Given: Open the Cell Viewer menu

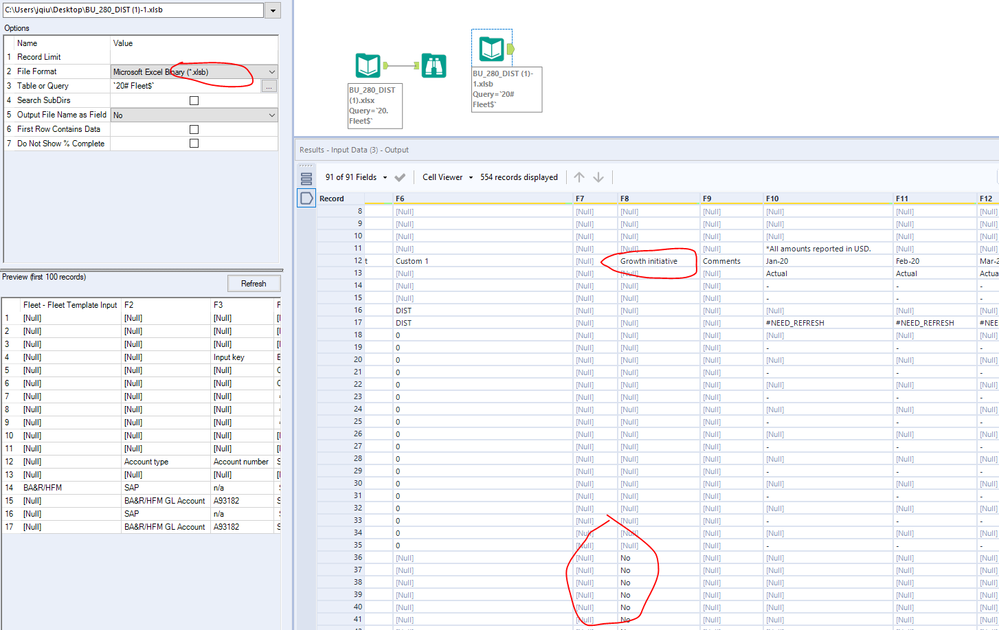Looking at the screenshot, I should [446, 177].
